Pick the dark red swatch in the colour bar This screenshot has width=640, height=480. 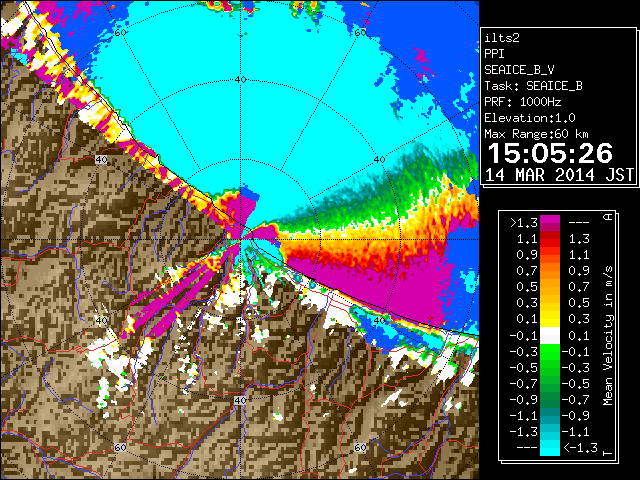550,235
